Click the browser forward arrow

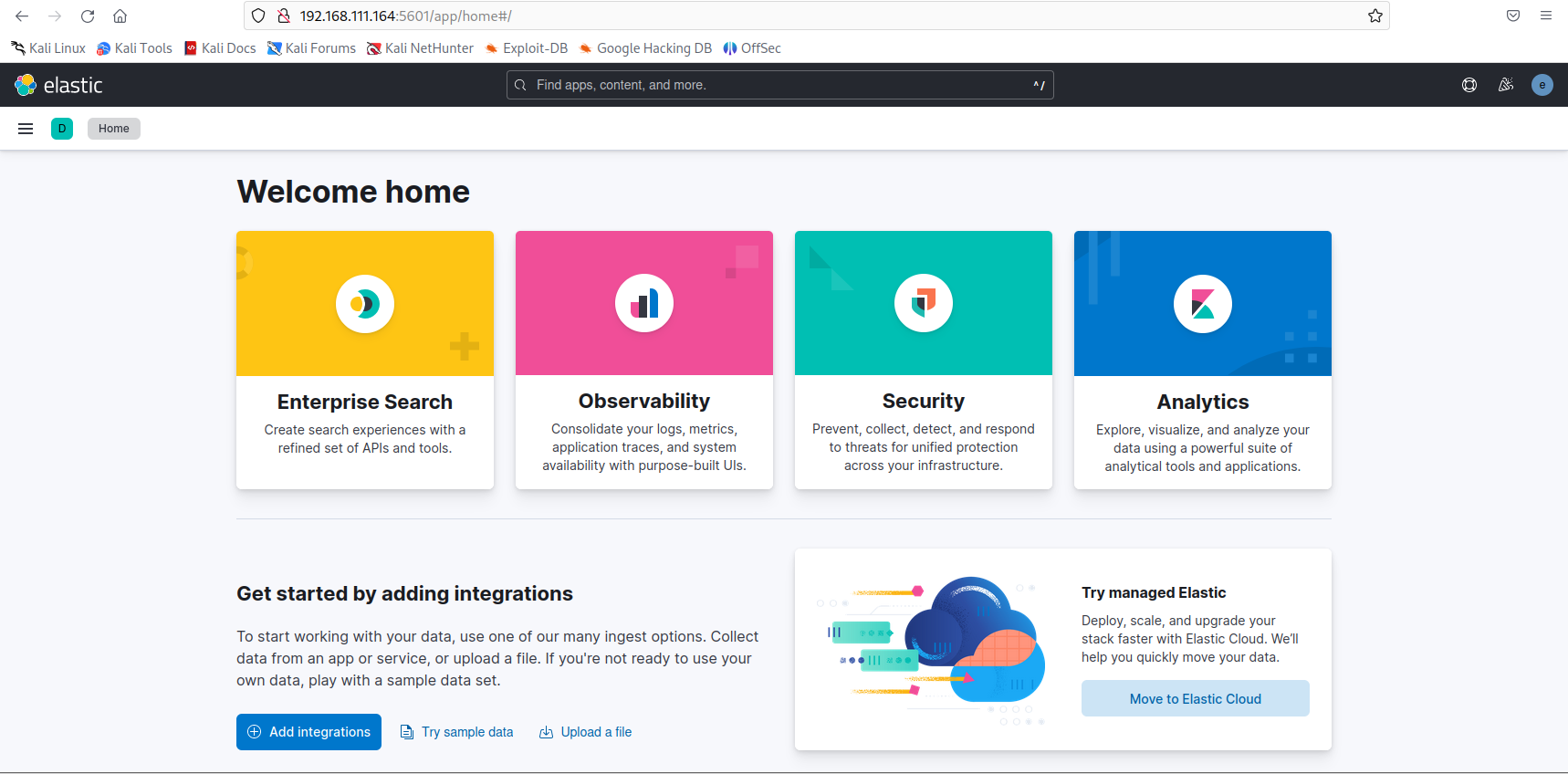pyautogui.click(x=55, y=16)
